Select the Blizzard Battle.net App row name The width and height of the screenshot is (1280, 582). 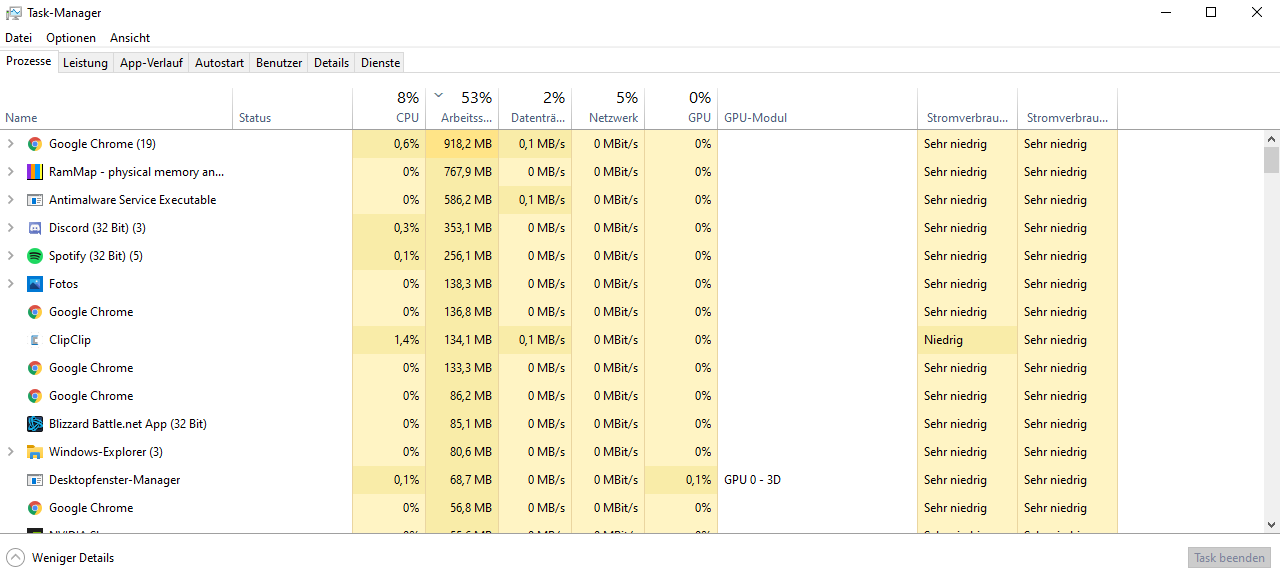(x=128, y=424)
